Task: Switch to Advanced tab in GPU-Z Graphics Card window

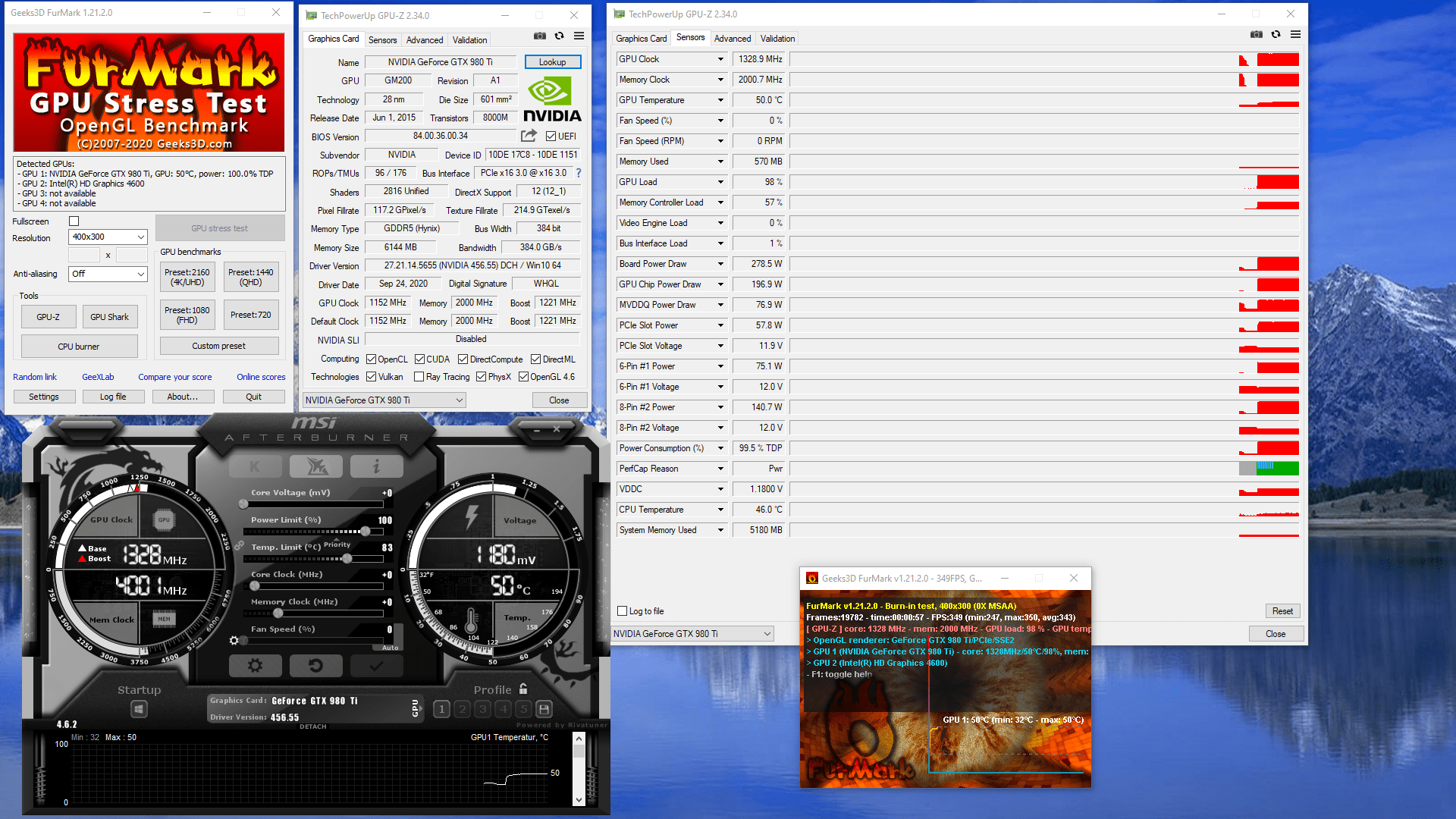Action: (425, 40)
